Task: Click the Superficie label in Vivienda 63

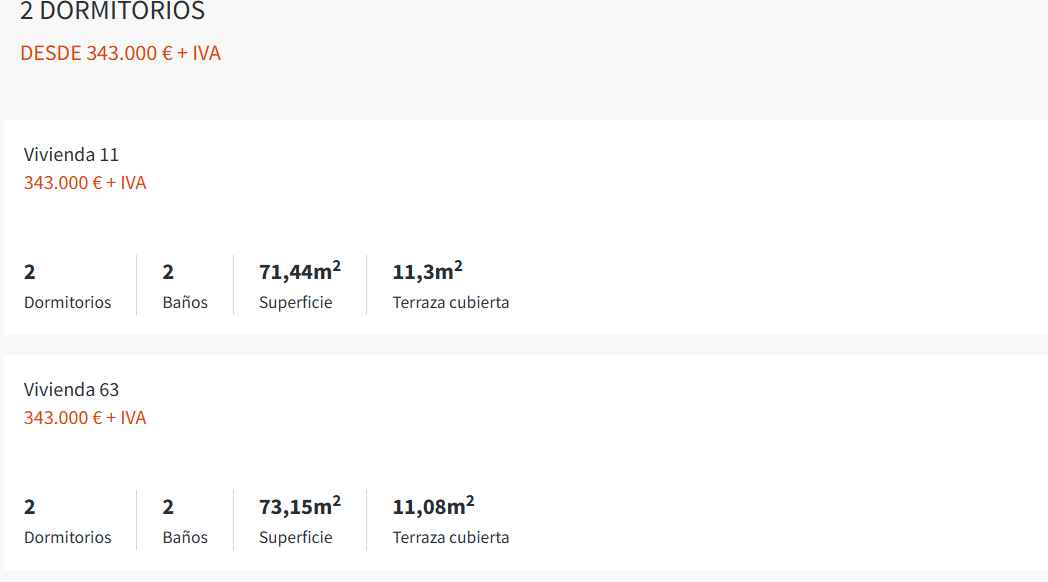Action: (x=295, y=537)
